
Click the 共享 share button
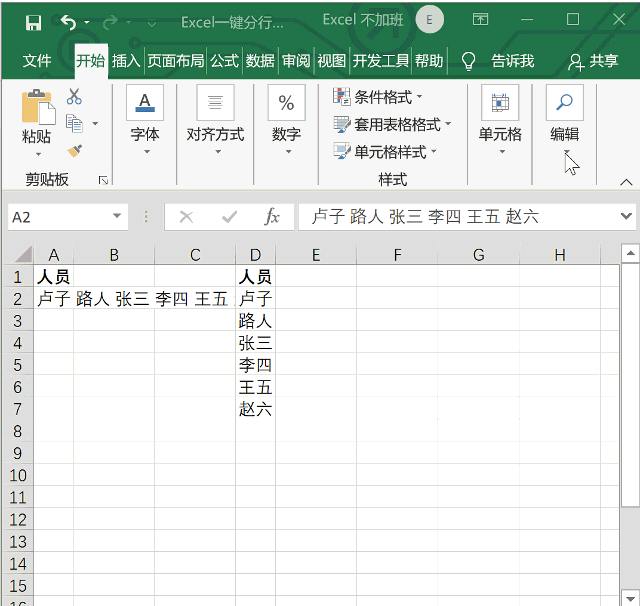[593, 61]
